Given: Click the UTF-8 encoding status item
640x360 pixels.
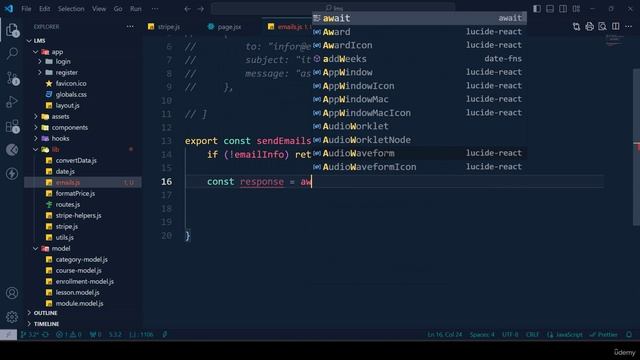Looking at the screenshot, I should pyautogui.click(x=510, y=334).
